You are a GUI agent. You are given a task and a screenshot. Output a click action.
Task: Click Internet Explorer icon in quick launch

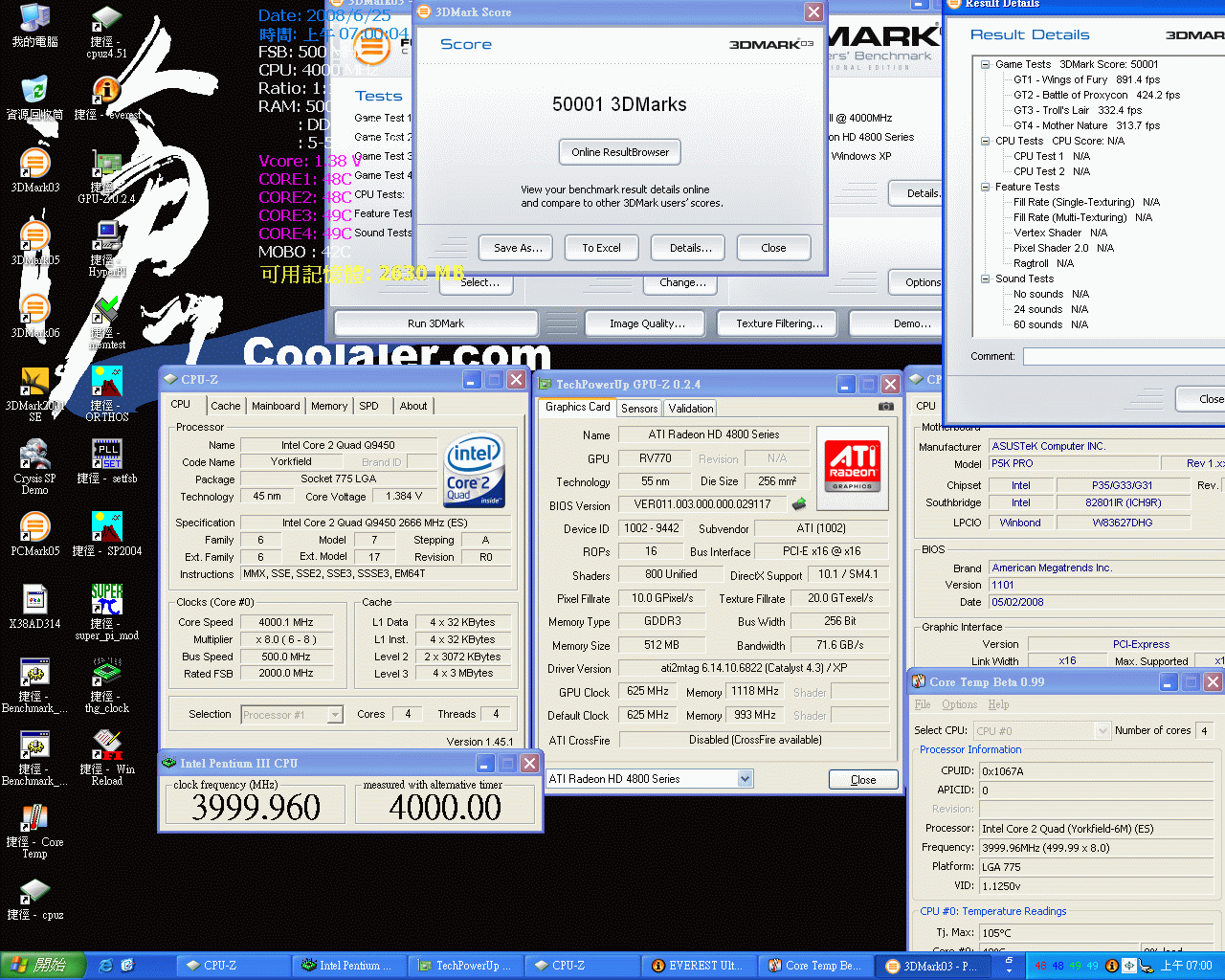pos(105,966)
